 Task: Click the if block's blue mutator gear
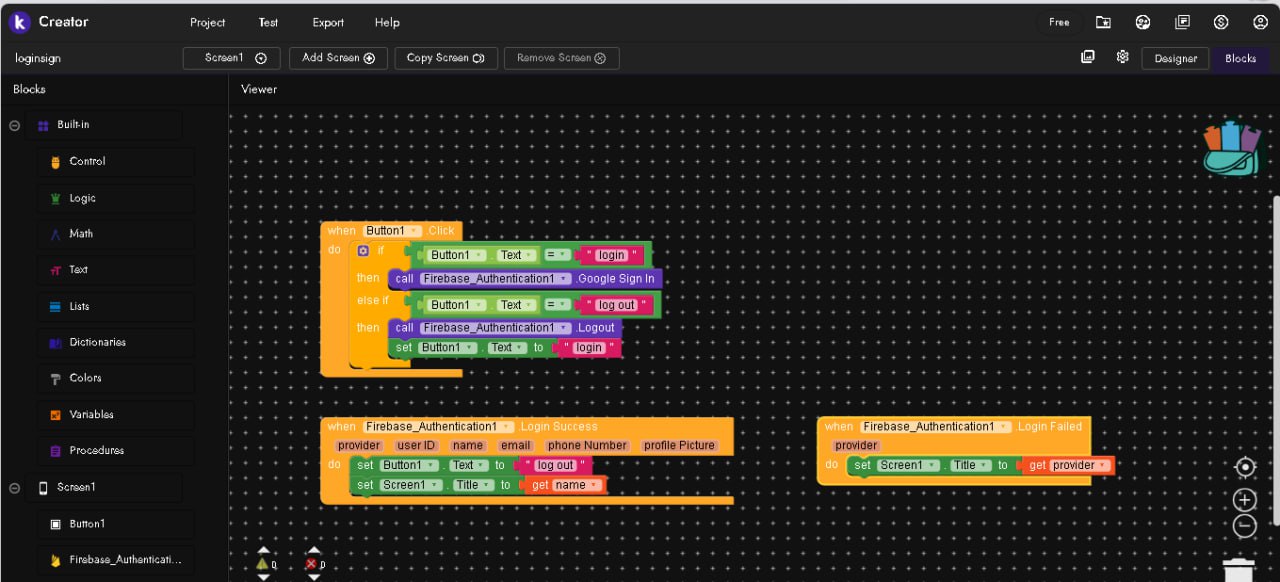[x=364, y=251]
